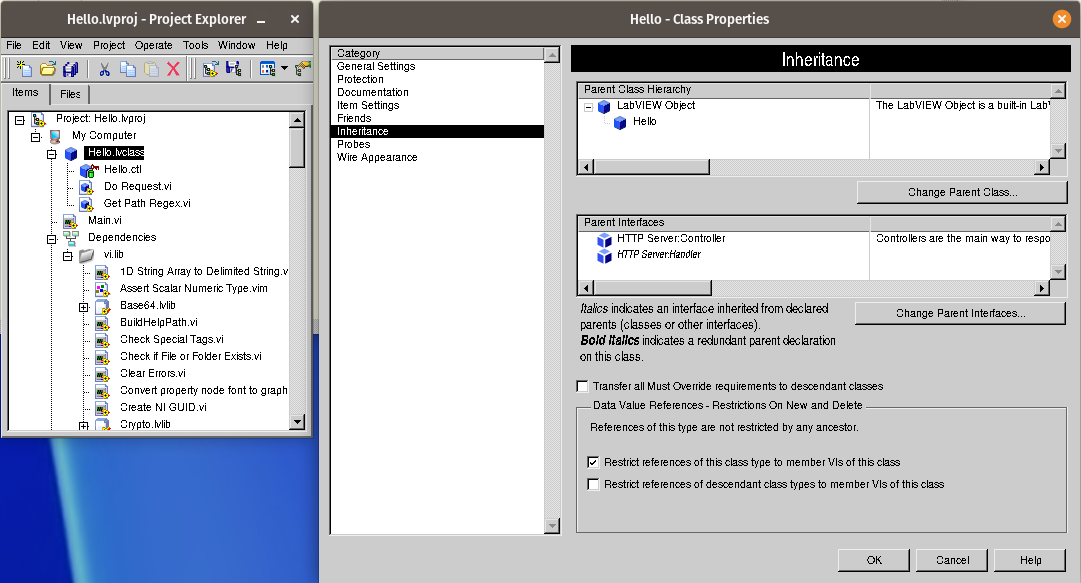Click the Hello.lvclass cube icon
Viewport: 1081px width, 583px height.
pos(71,153)
